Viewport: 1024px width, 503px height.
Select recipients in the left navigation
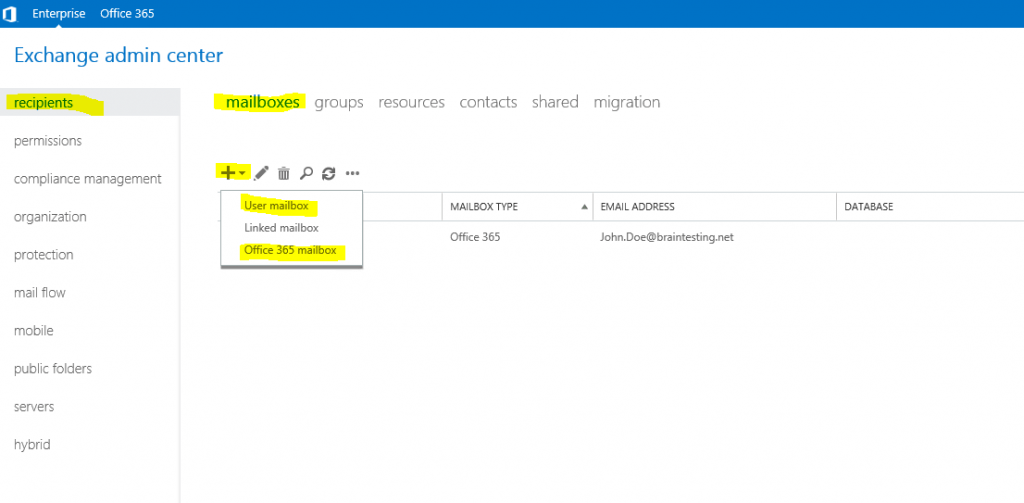pos(89,103)
